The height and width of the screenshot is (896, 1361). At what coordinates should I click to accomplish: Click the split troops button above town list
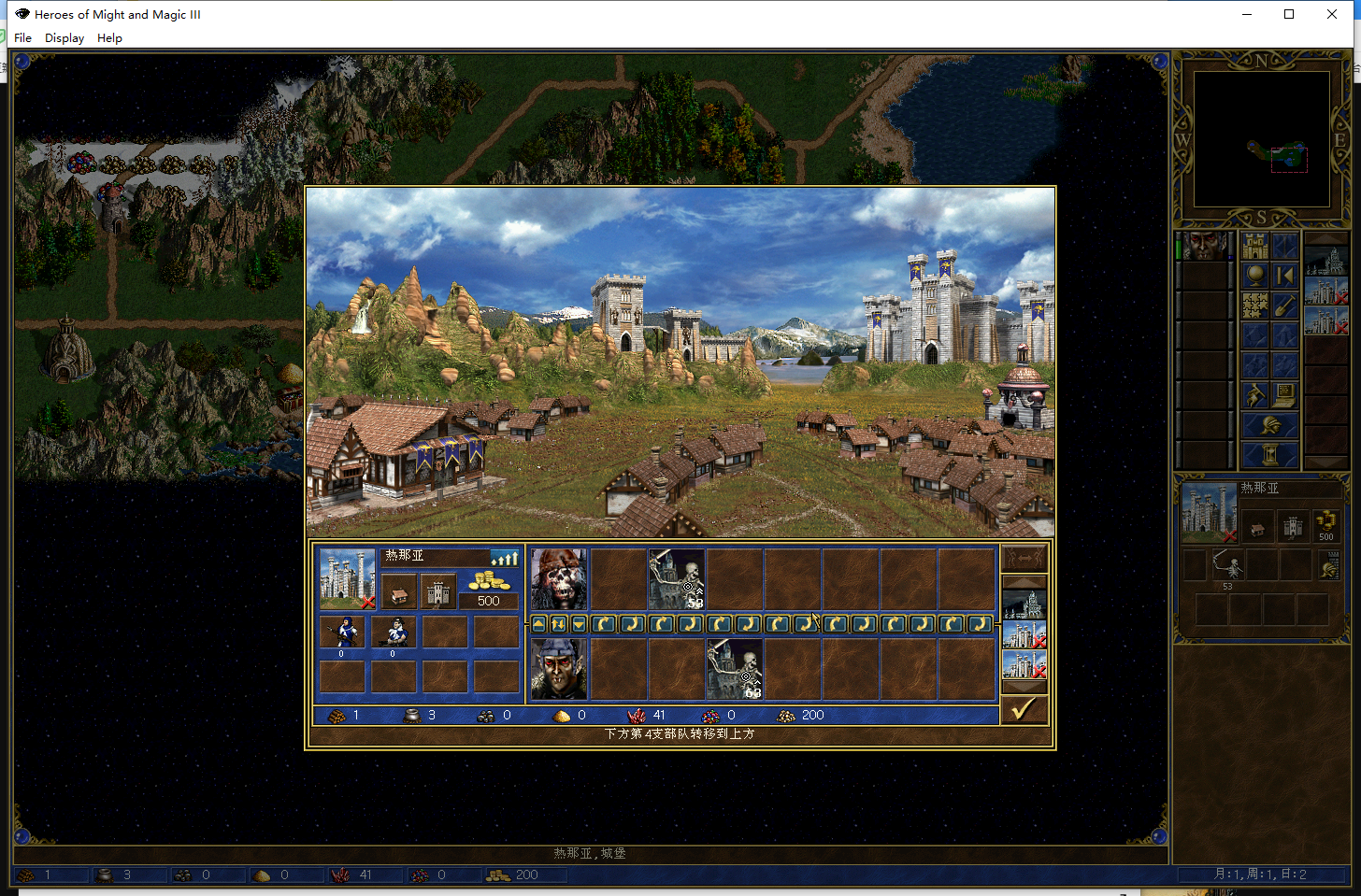point(1024,559)
